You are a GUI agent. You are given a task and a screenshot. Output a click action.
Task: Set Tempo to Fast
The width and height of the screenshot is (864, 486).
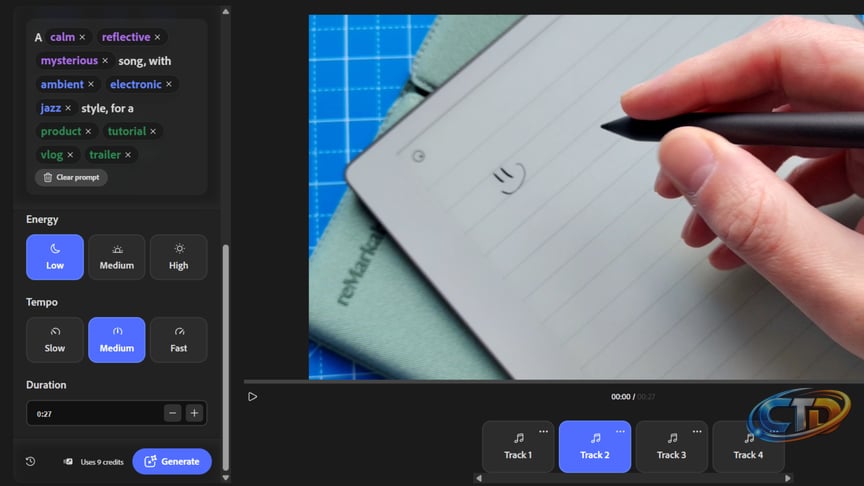[179, 339]
